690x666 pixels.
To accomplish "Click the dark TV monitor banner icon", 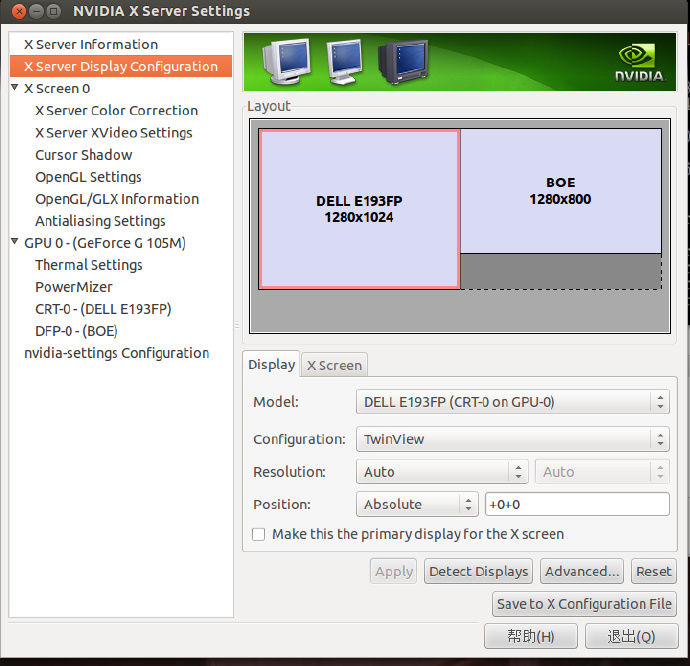I will point(403,62).
